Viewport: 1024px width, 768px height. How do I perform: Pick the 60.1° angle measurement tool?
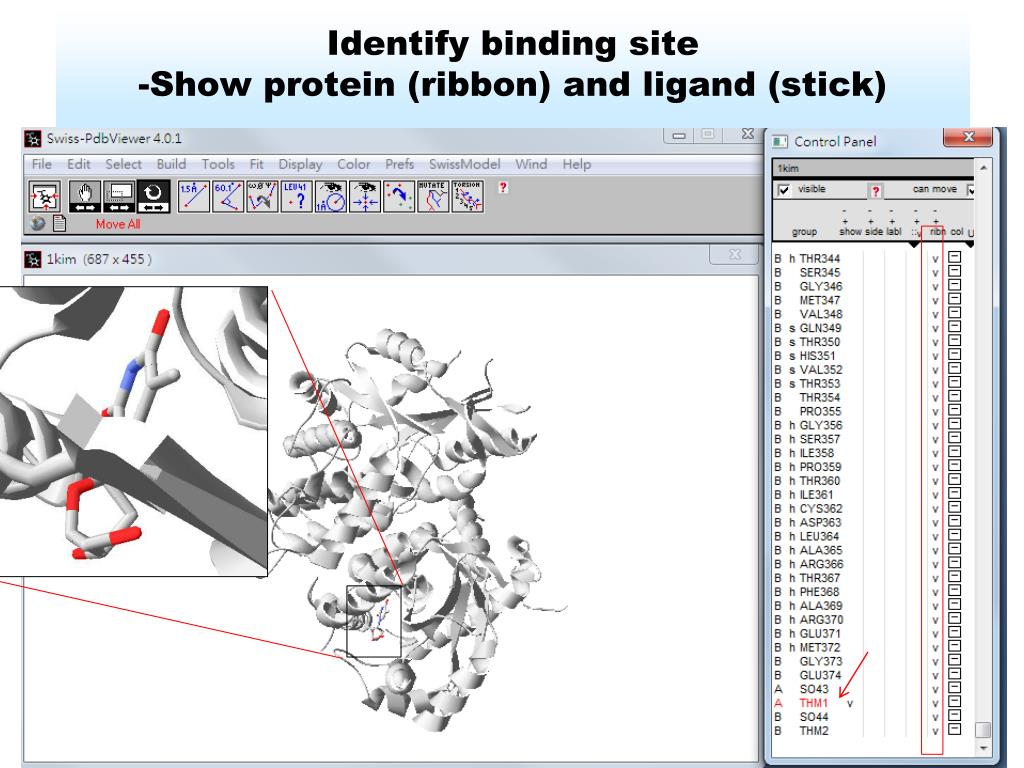pos(228,196)
